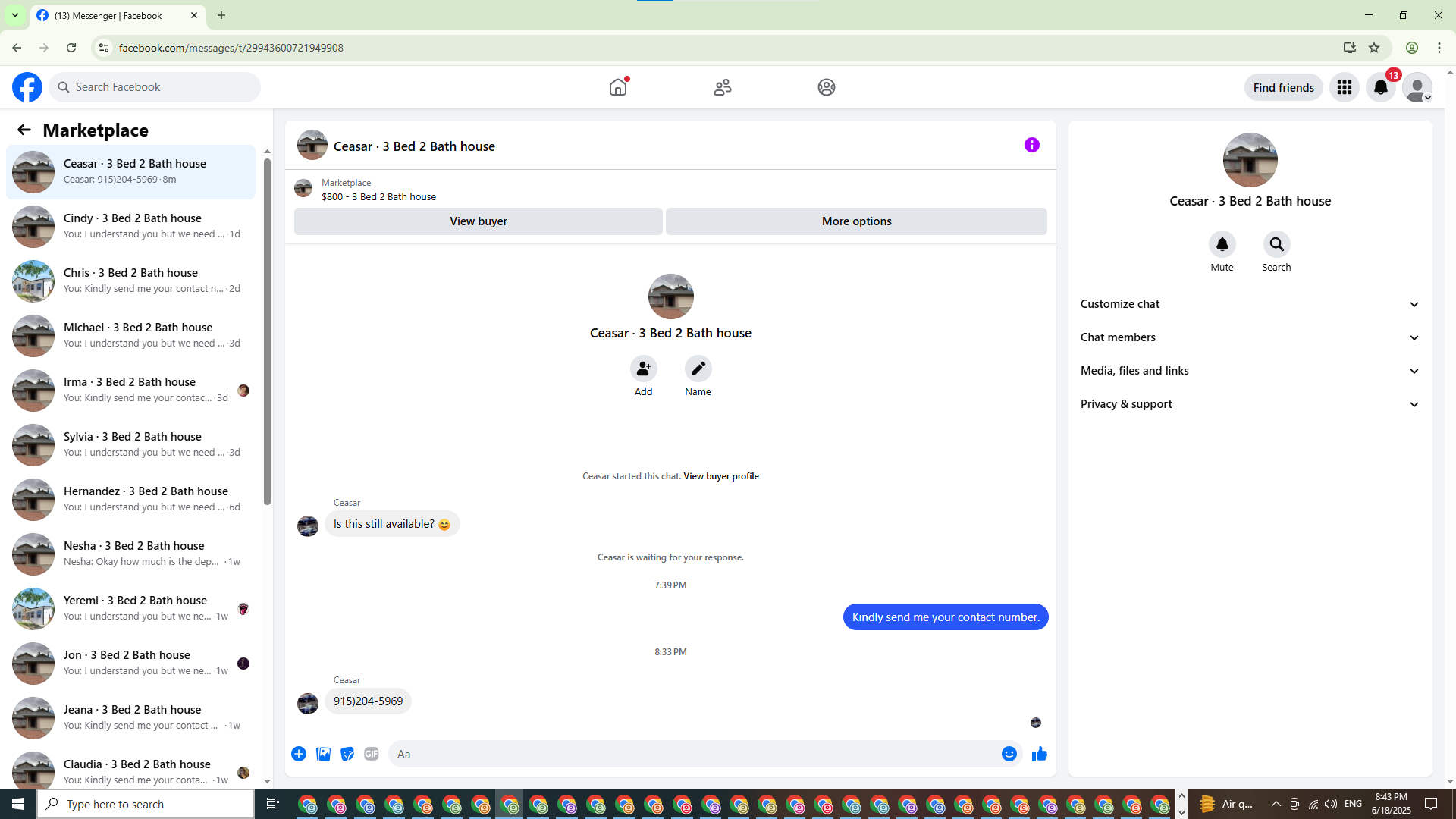
Task: Edit the chat name
Action: [x=698, y=369]
